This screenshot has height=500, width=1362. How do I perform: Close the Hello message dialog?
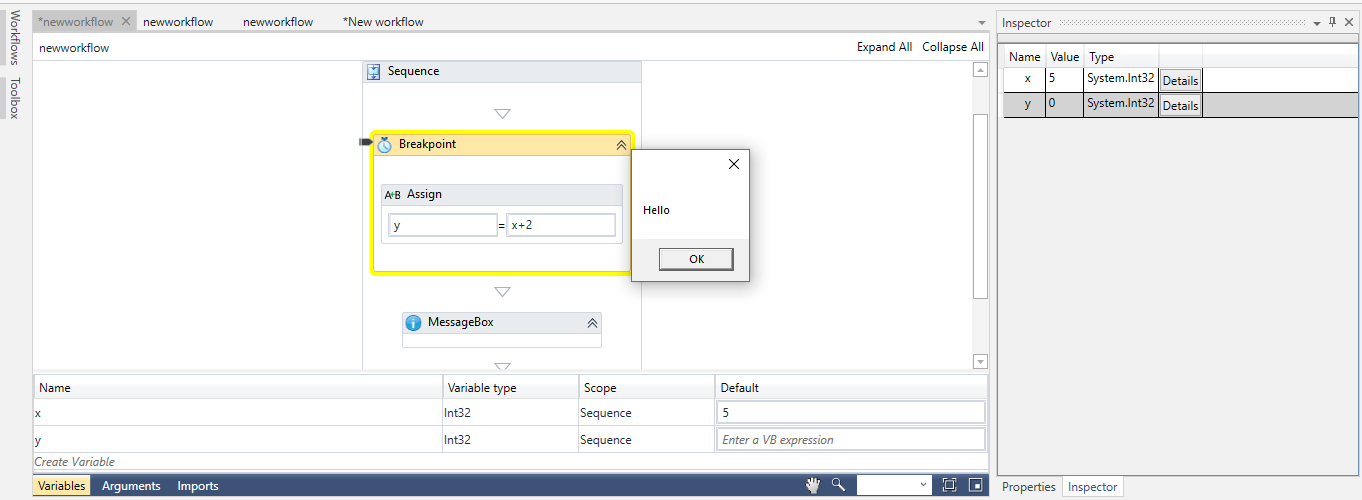click(733, 164)
